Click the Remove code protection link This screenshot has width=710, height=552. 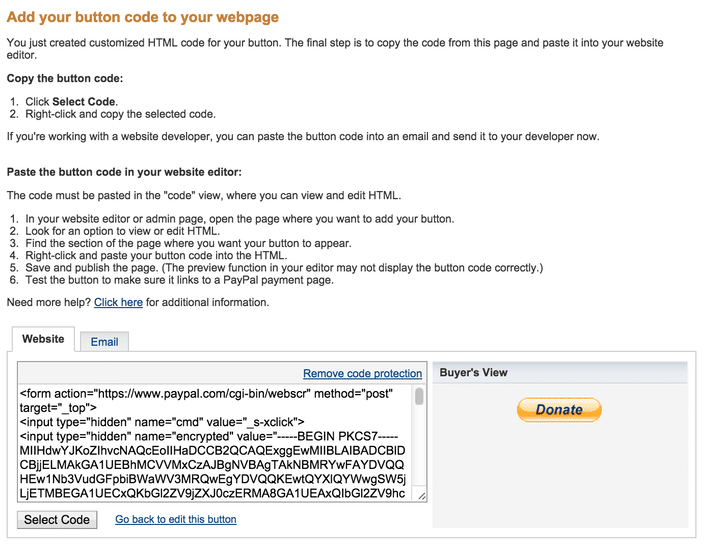pyautogui.click(x=362, y=374)
